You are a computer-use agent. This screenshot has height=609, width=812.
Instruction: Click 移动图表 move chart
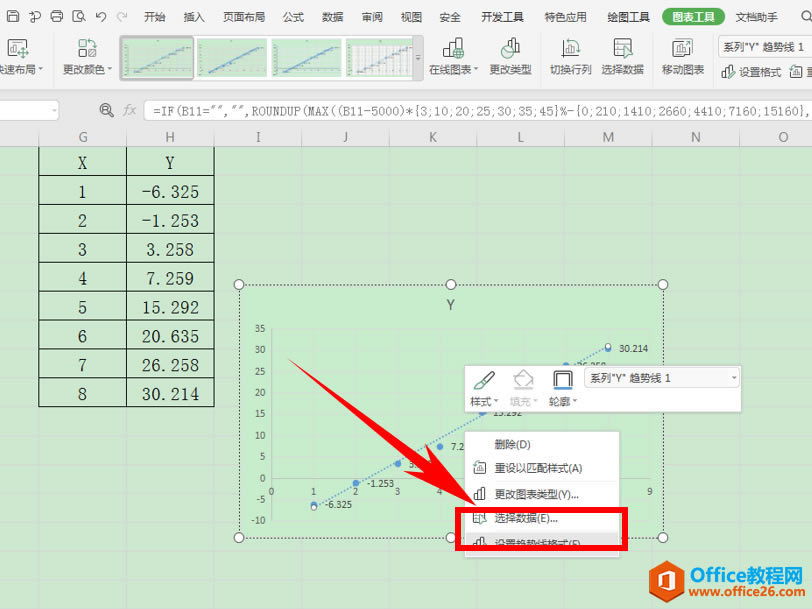683,56
